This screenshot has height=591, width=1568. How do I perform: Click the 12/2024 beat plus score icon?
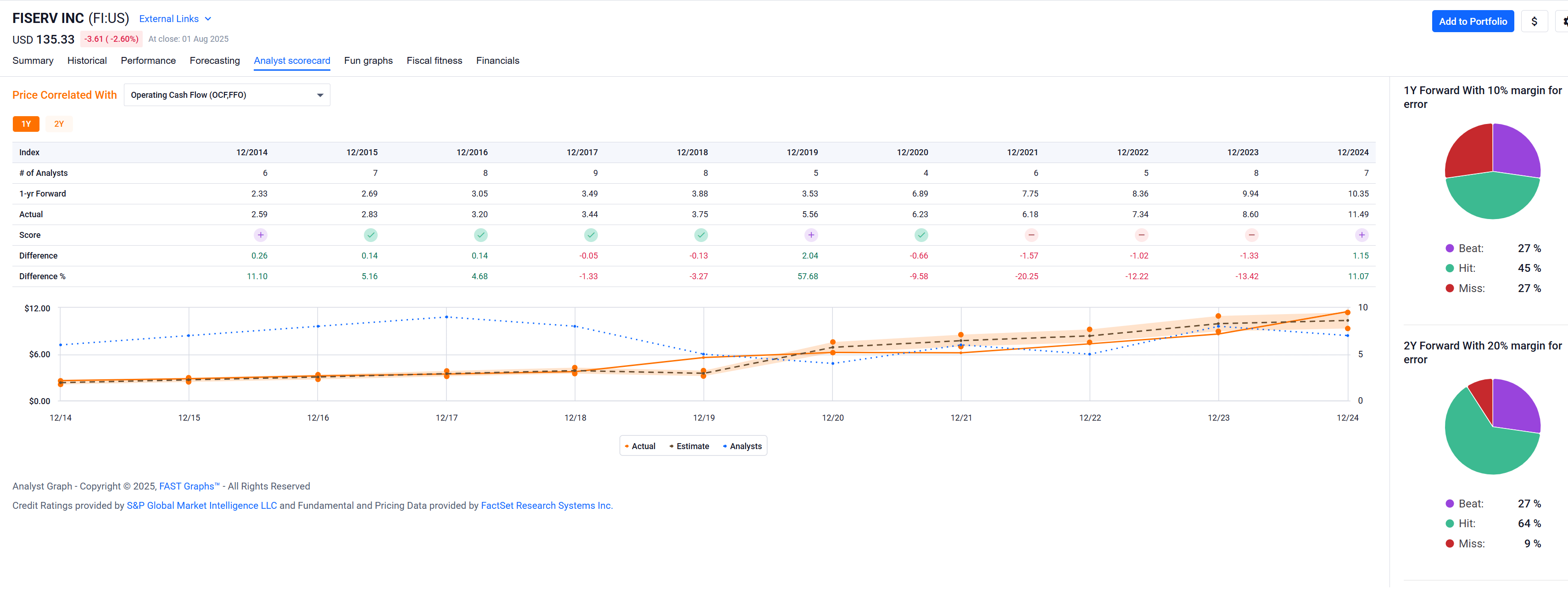pos(1362,235)
